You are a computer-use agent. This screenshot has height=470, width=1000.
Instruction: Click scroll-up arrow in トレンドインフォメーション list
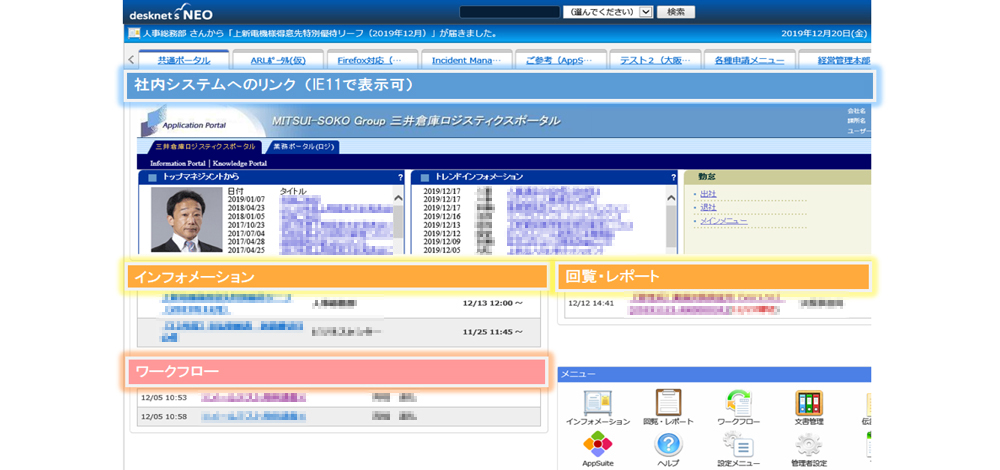(671, 198)
